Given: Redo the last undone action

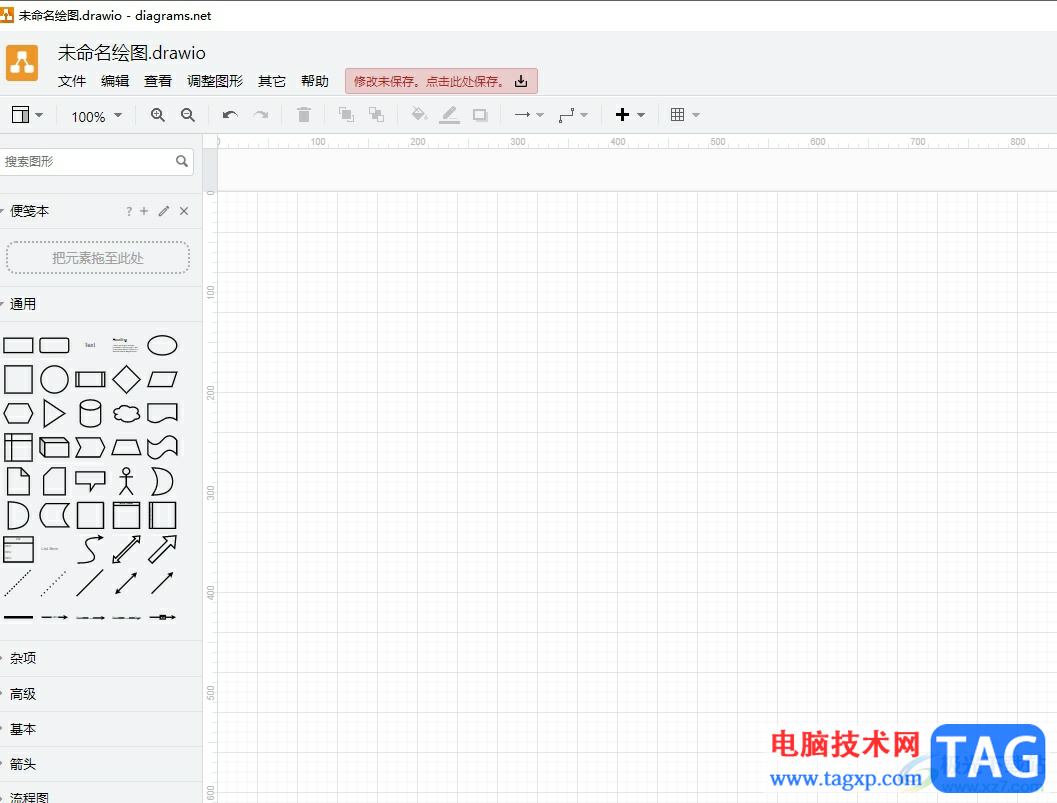Looking at the screenshot, I should click(261, 115).
